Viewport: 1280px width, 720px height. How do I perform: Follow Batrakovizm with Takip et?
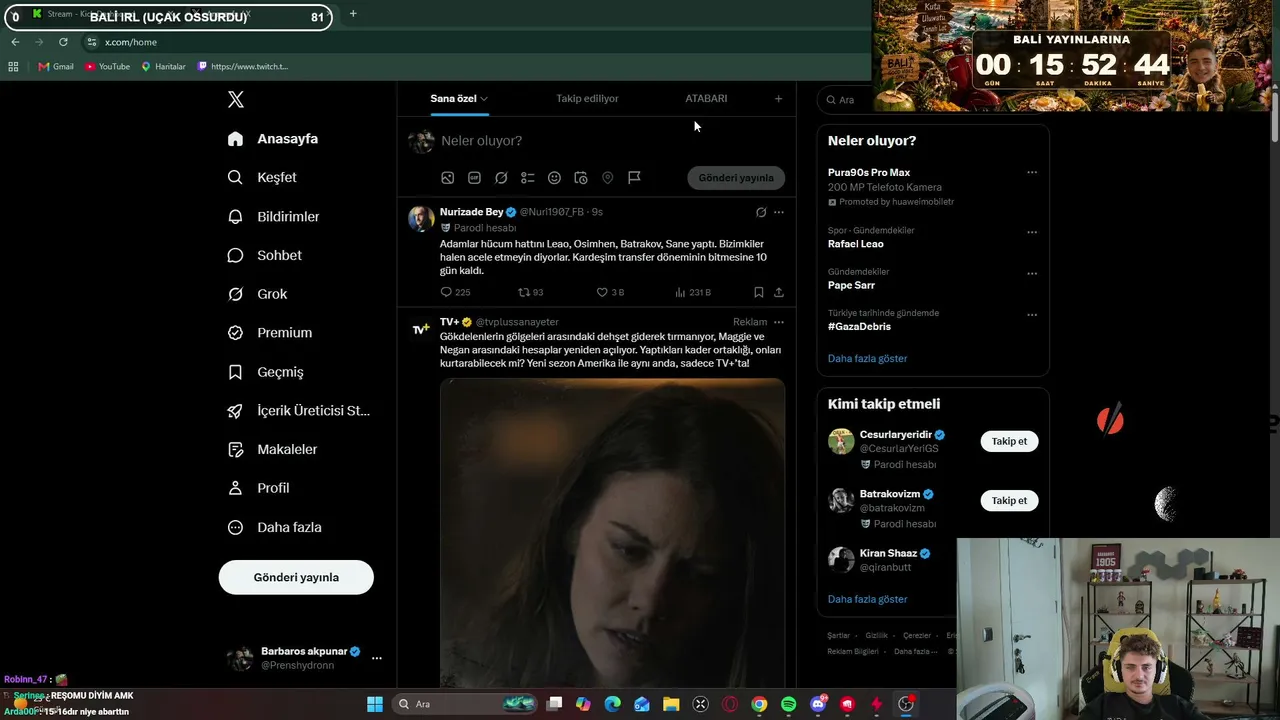pyautogui.click(x=1009, y=500)
